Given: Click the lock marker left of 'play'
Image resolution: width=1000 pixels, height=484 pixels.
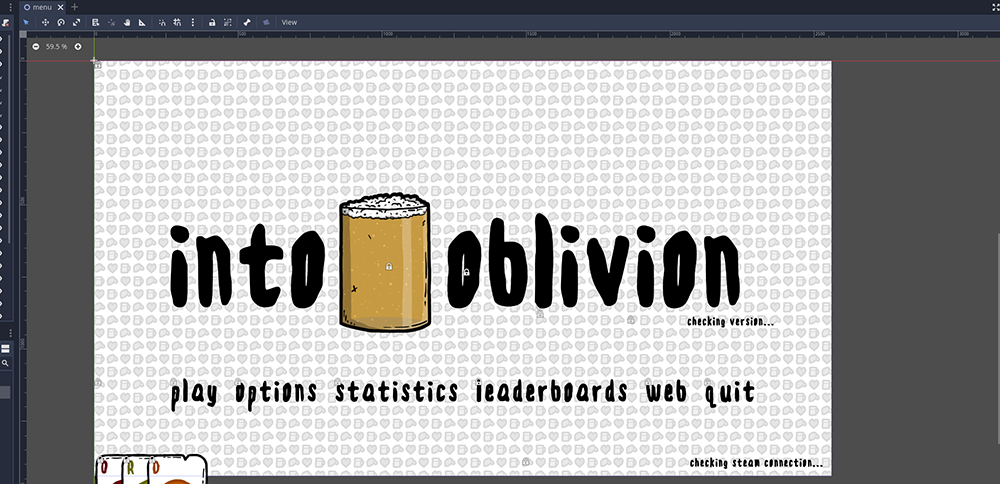Looking at the screenshot, I should pyautogui.click(x=98, y=383).
